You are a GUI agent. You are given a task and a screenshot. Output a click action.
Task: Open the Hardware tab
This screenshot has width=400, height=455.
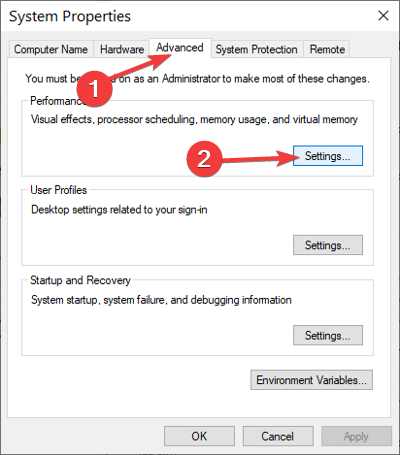pos(122,49)
